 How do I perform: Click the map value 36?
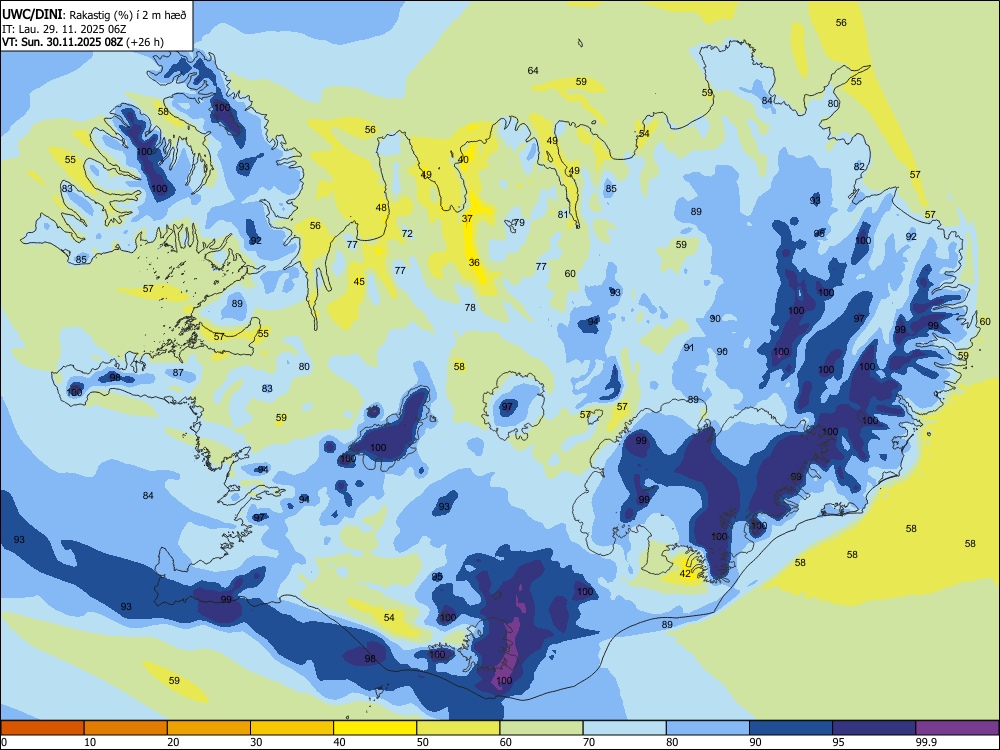pos(474,262)
